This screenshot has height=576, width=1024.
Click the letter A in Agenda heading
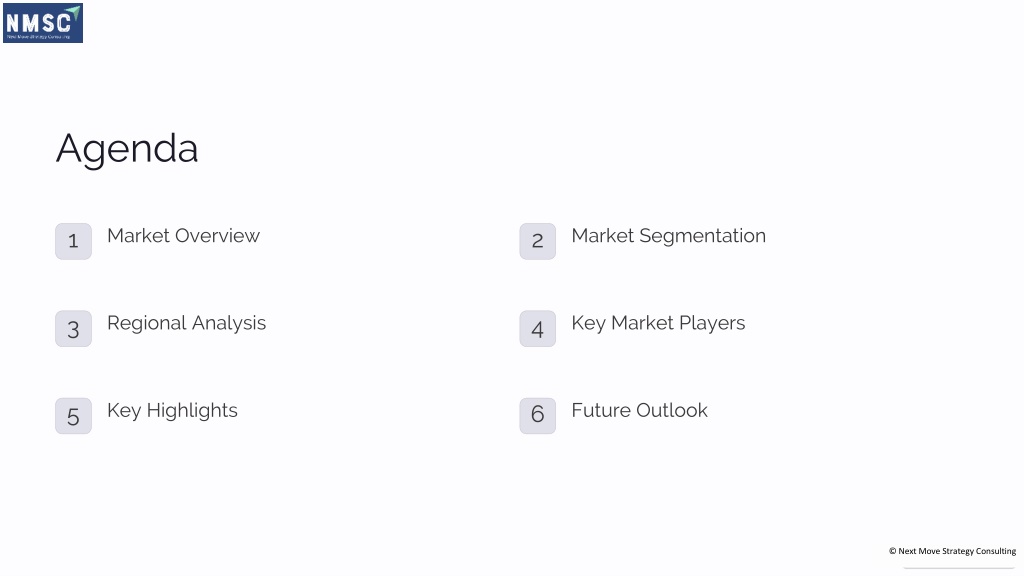click(x=68, y=148)
